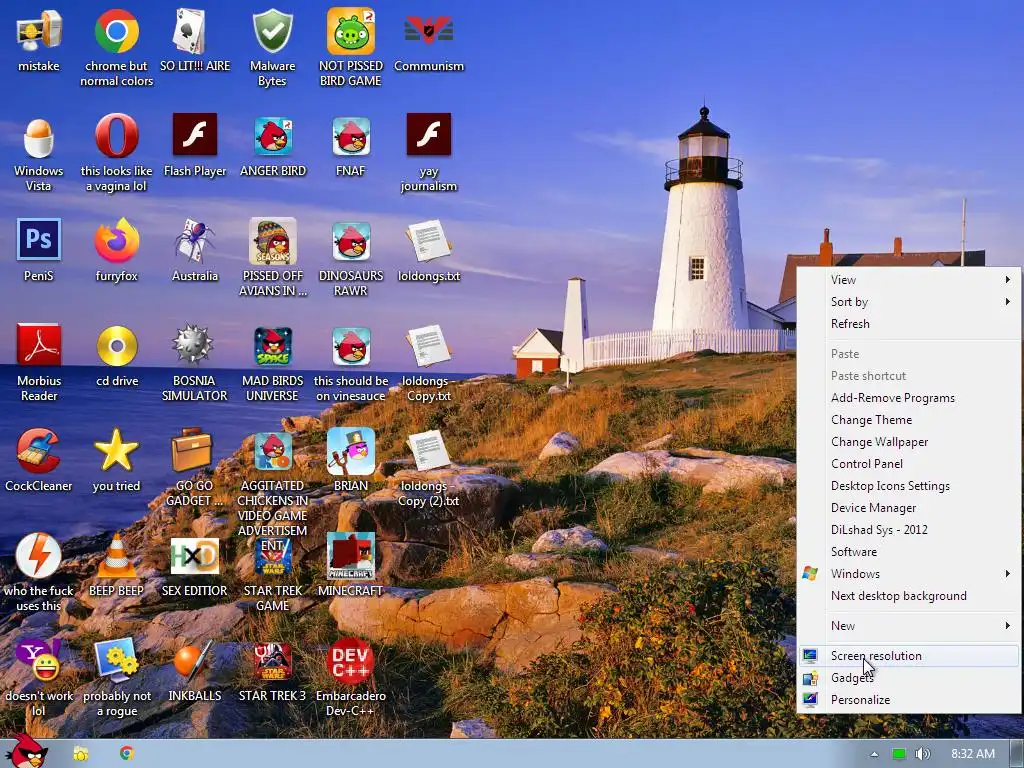Image resolution: width=1024 pixels, height=768 pixels.
Task: Open the pinned folder on the taskbar
Action: click(81, 754)
